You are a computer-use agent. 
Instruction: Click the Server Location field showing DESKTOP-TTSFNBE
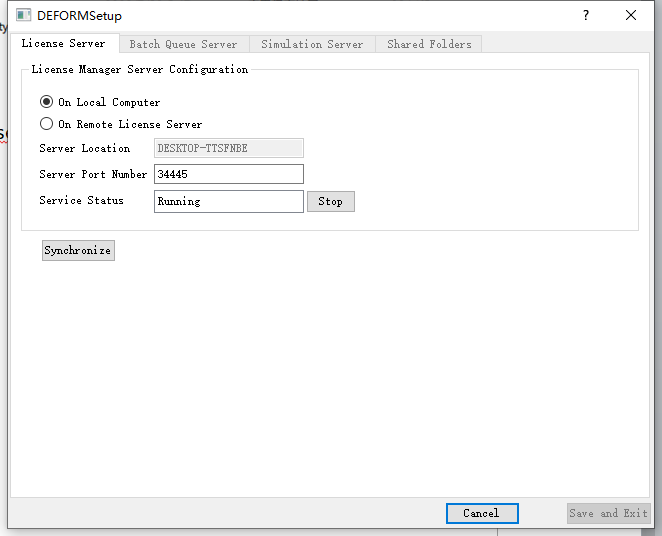coord(229,148)
